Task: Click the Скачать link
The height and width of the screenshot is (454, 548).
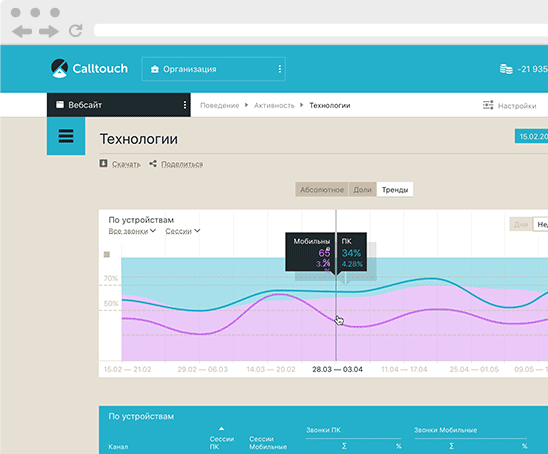Action: pyautogui.click(x=126, y=164)
